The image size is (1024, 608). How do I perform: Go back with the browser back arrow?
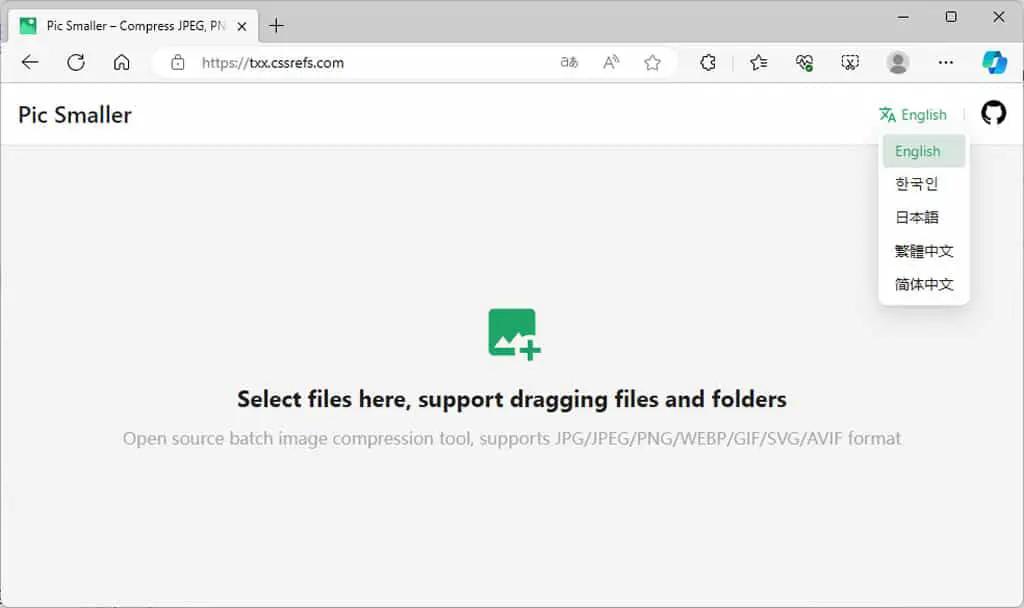(30, 63)
